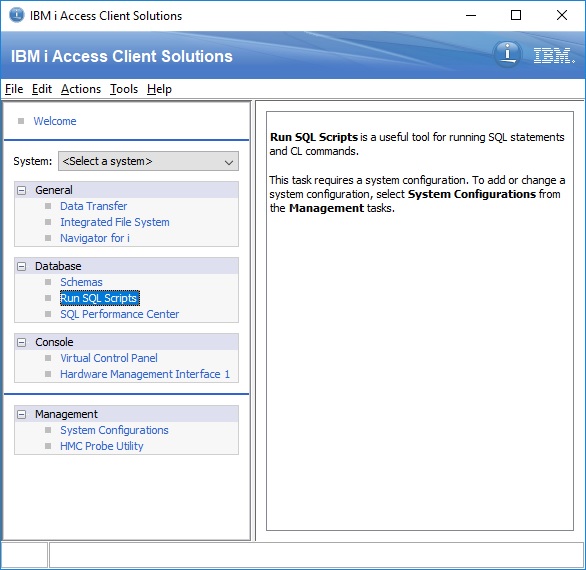Click the application icon in the title bar
The height and width of the screenshot is (570, 586).
[x=16, y=15]
